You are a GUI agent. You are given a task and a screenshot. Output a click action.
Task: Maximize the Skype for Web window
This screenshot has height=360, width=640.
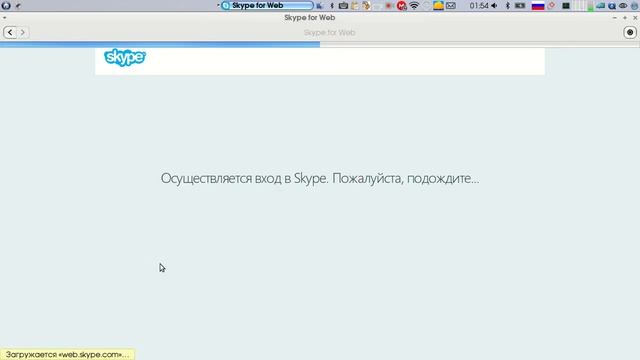pyautogui.click(x=625, y=18)
